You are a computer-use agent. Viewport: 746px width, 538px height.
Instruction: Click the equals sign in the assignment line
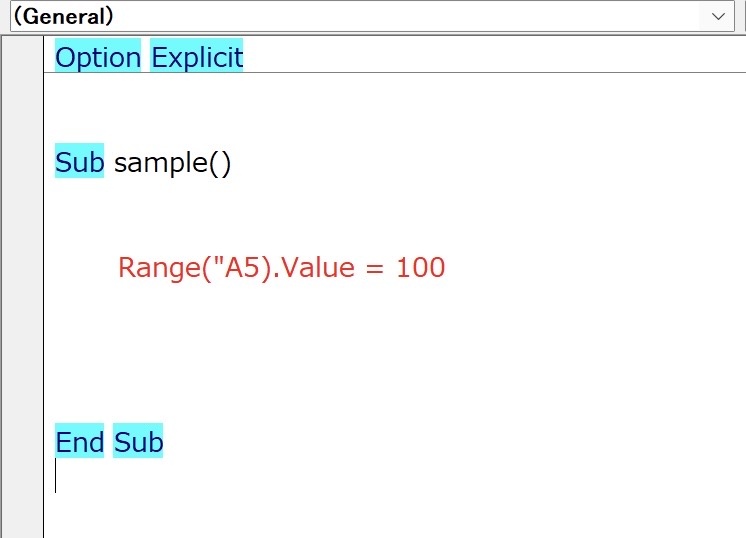(x=375, y=268)
